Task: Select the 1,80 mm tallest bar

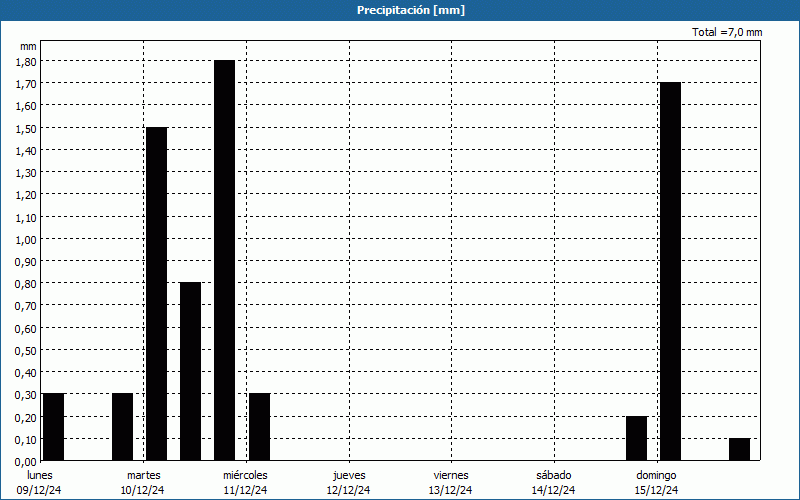Action: point(224,260)
